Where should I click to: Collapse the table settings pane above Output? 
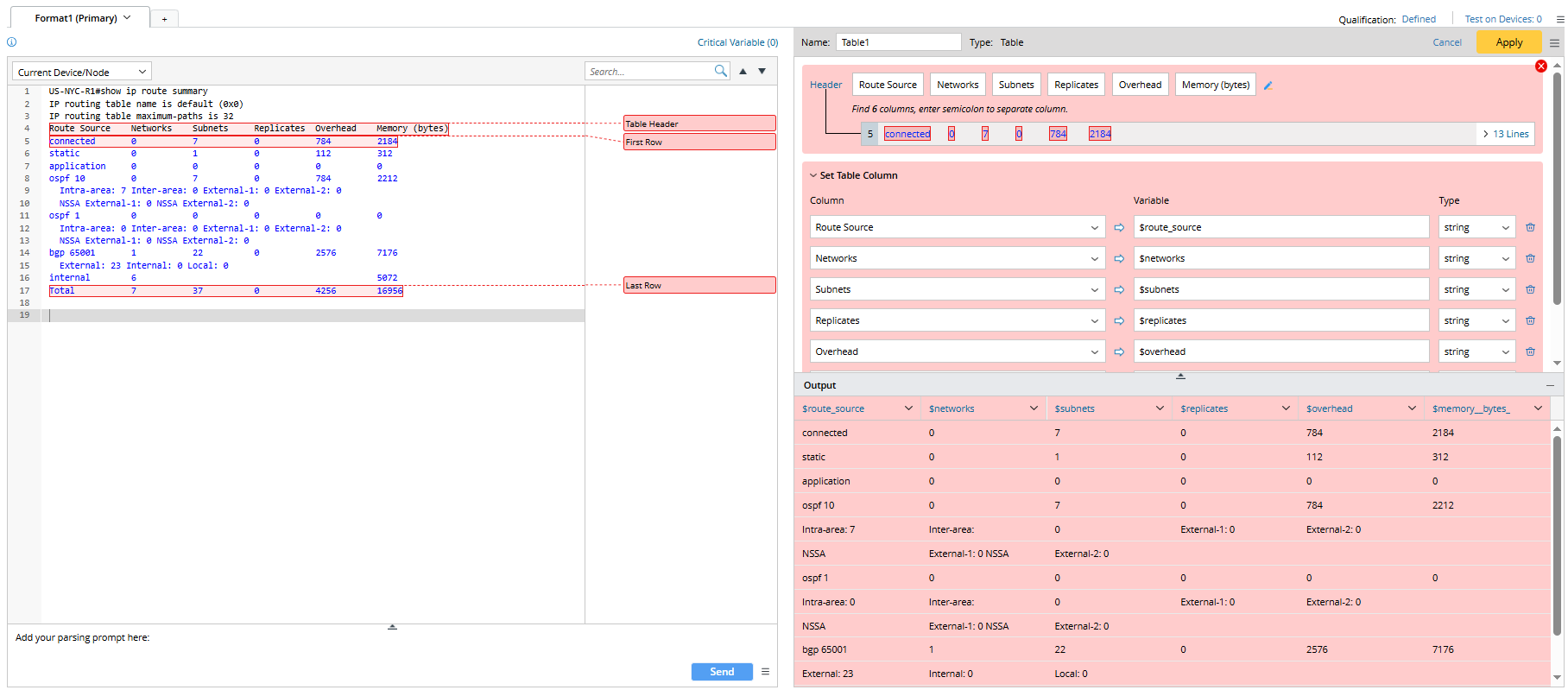pyautogui.click(x=1180, y=376)
